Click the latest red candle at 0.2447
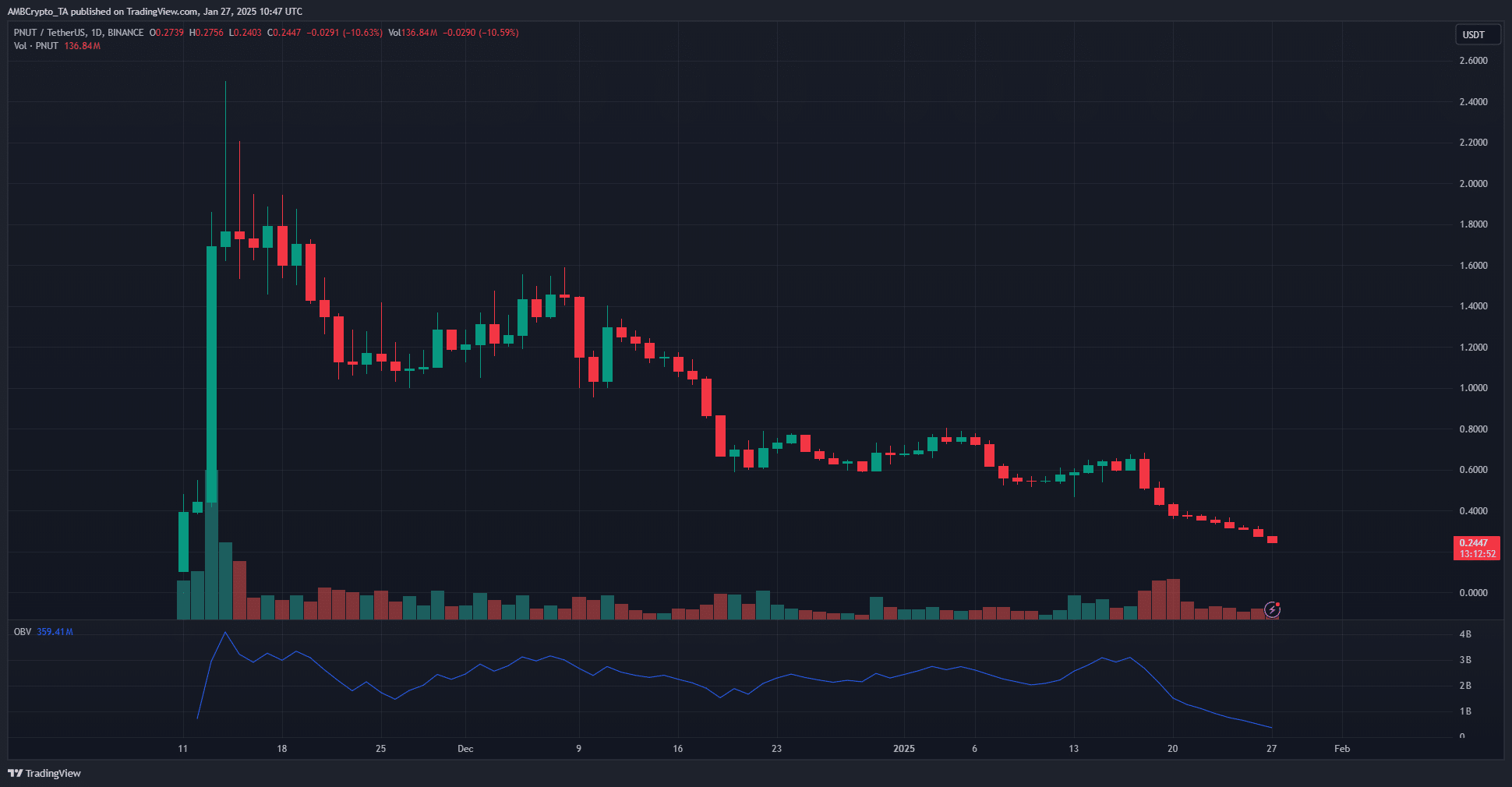 tap(1272, 539)
